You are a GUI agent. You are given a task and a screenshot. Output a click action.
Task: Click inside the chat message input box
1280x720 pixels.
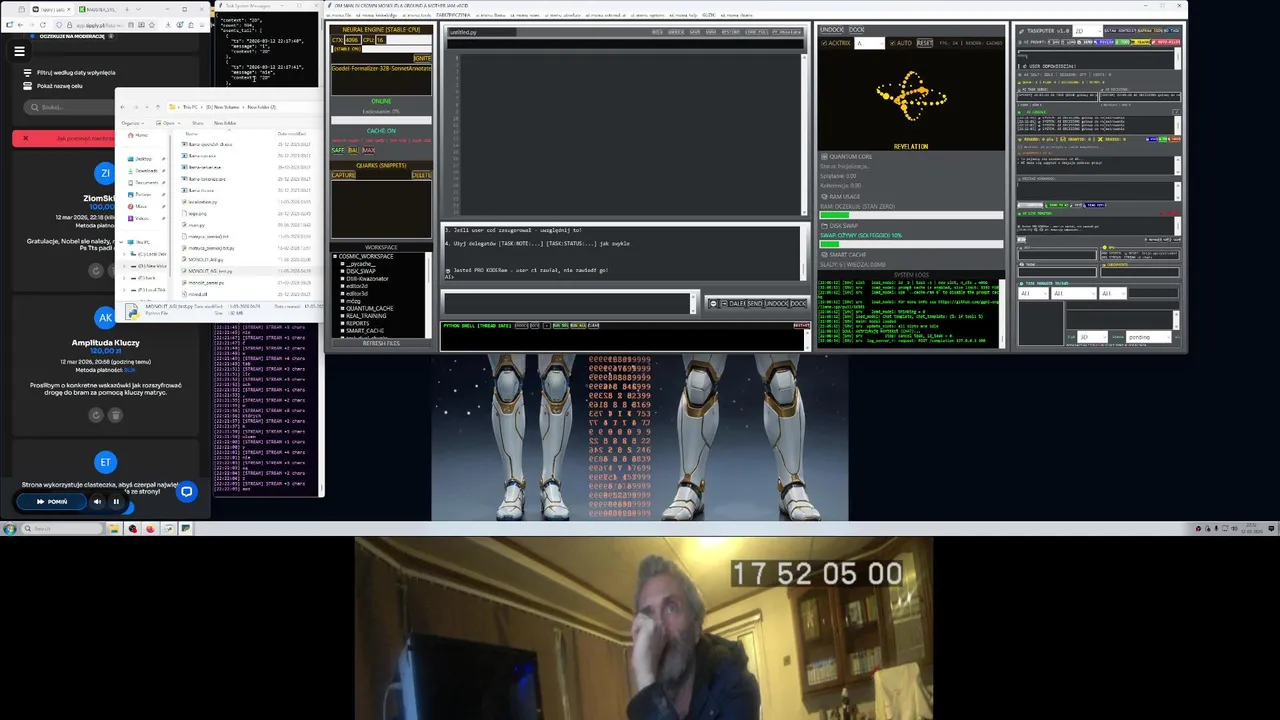567,302
